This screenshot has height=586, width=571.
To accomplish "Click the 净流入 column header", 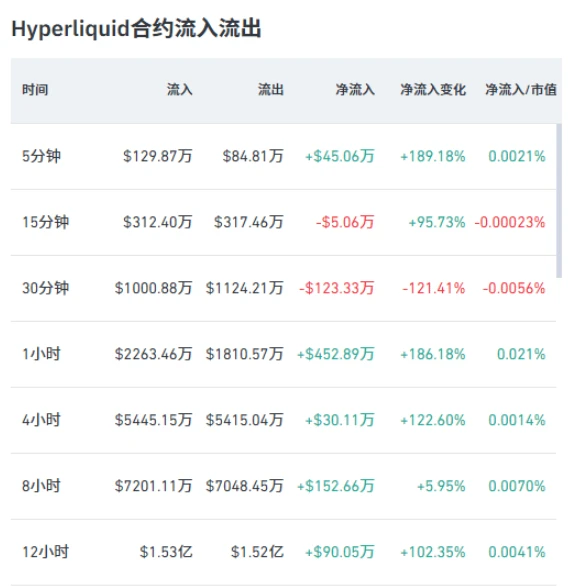I will tap(355, 90).
